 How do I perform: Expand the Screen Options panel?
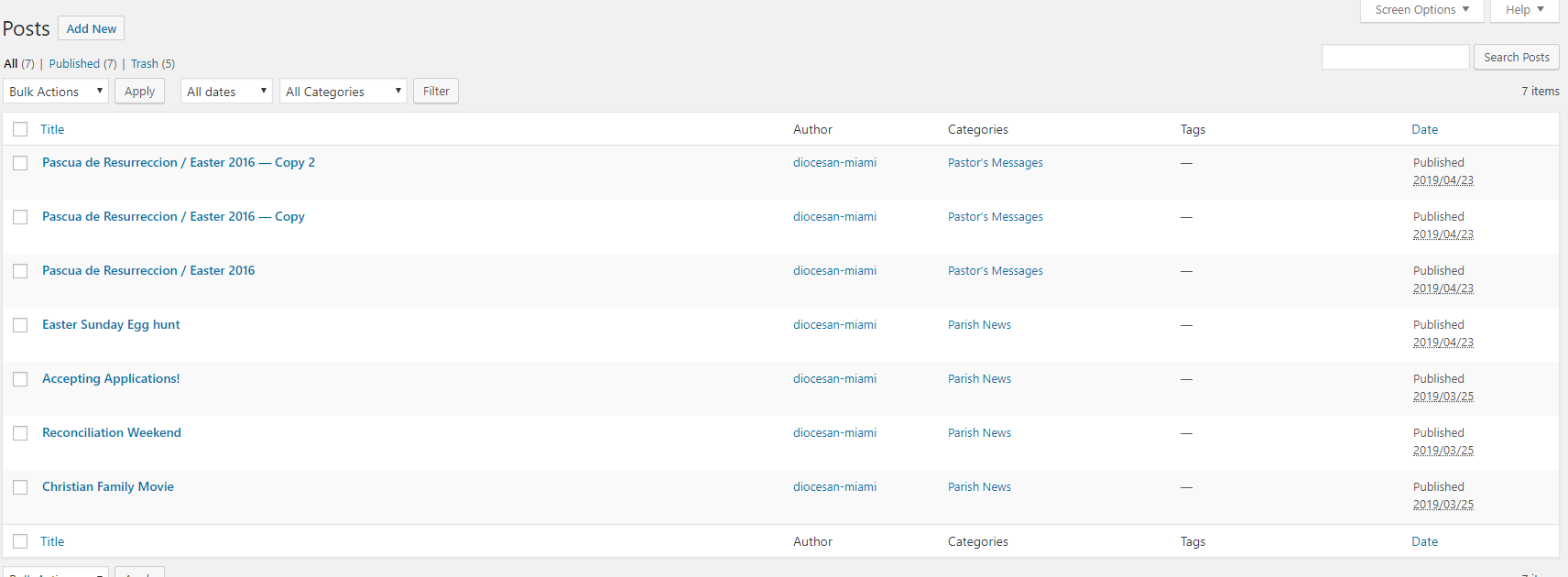pos(1421,10)
